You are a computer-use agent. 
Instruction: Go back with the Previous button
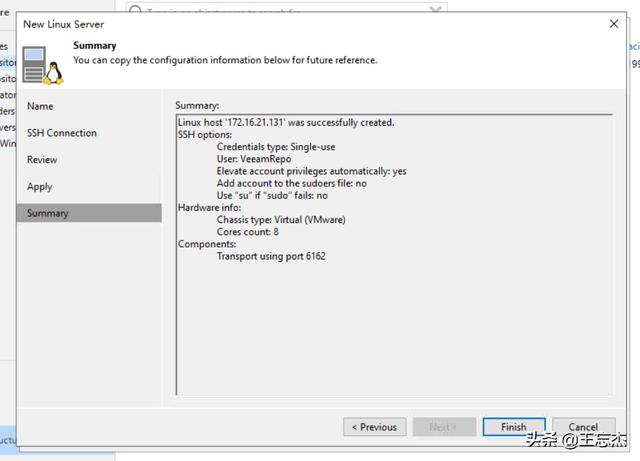coord(374,427)
